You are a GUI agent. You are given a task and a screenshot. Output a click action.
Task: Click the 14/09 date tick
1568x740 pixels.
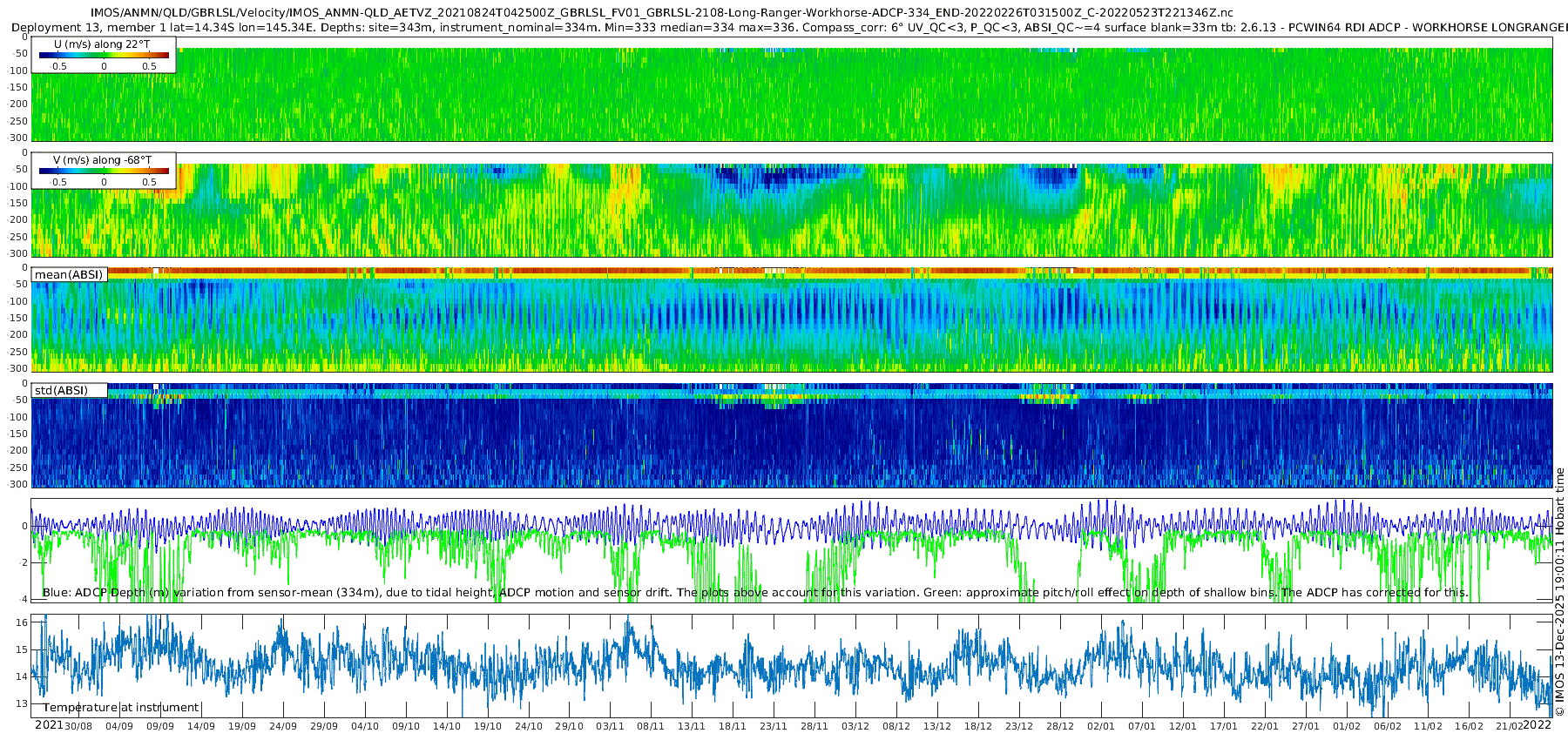click(201, 726)
